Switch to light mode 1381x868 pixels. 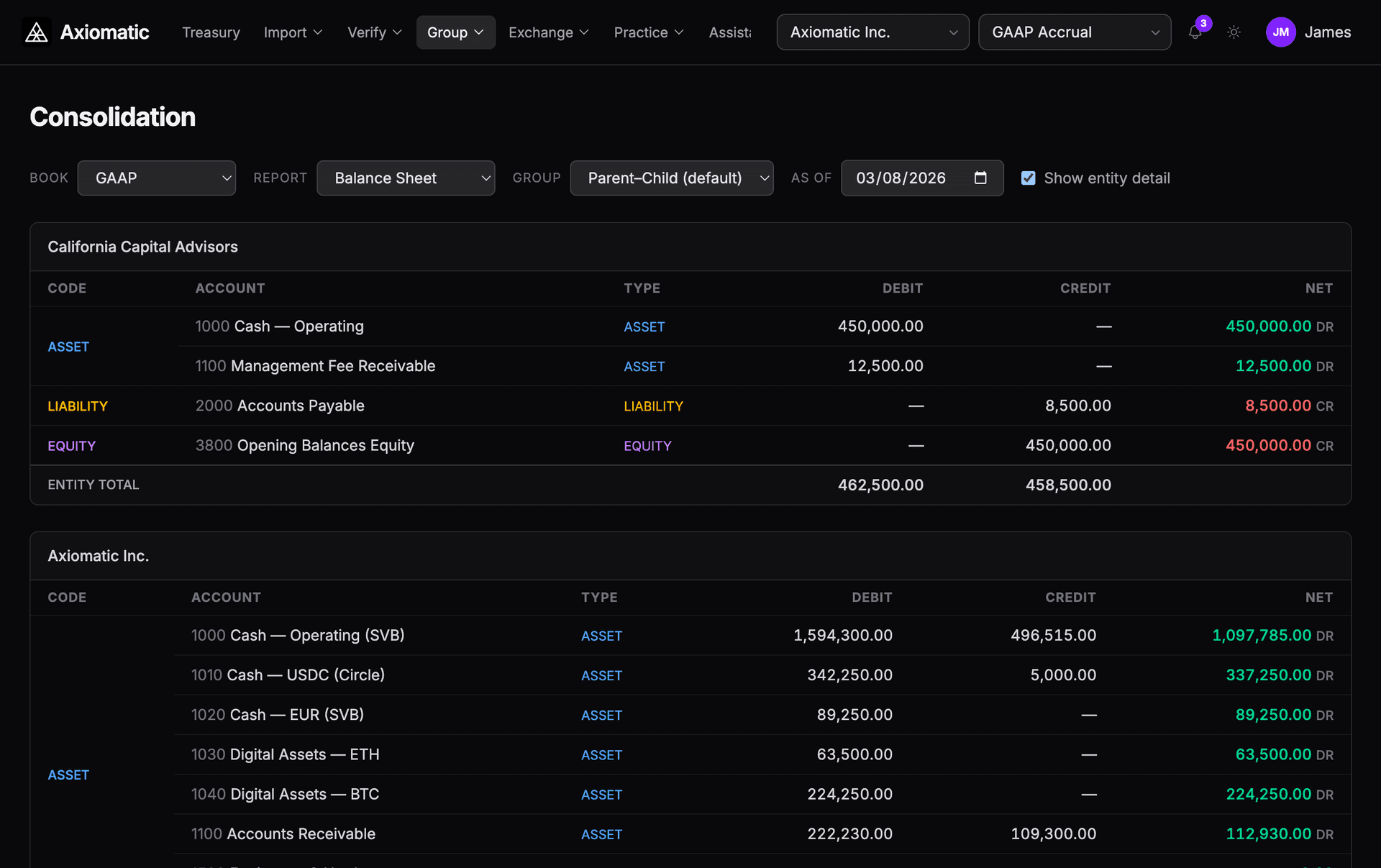click(x=1234, y=32)
